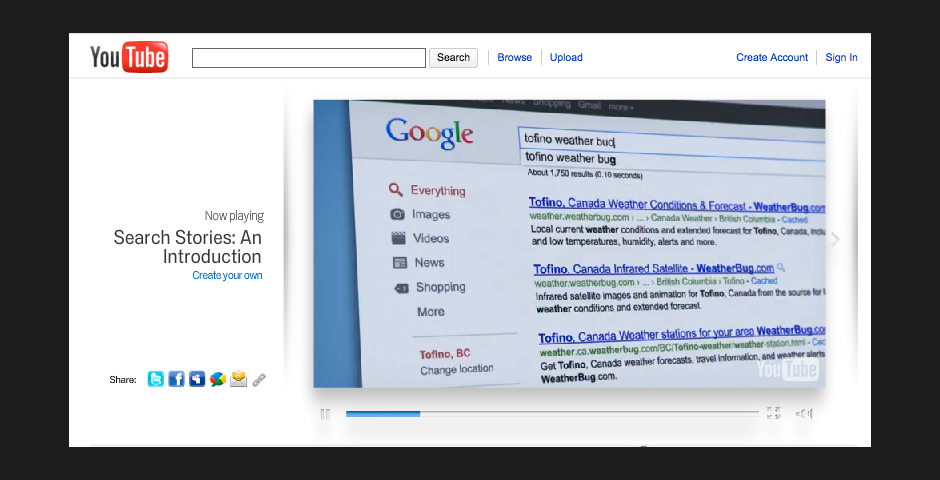The image size is (940, 480).
Task: Click the 'Share:' label
Action: [x=123, y=380]
